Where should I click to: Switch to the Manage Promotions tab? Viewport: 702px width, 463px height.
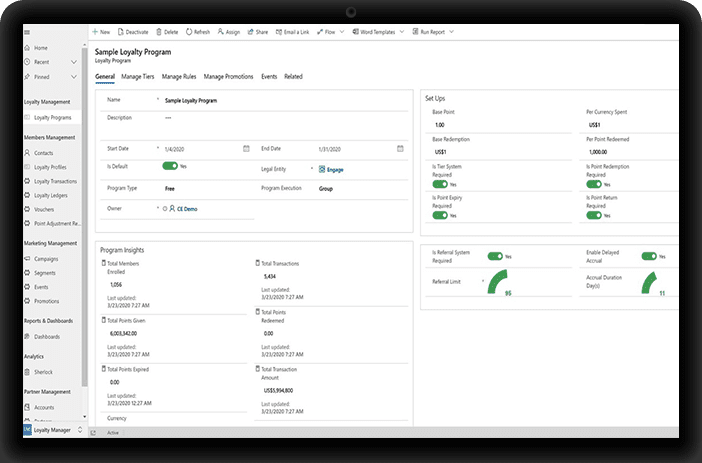click(x=228, y=76)
